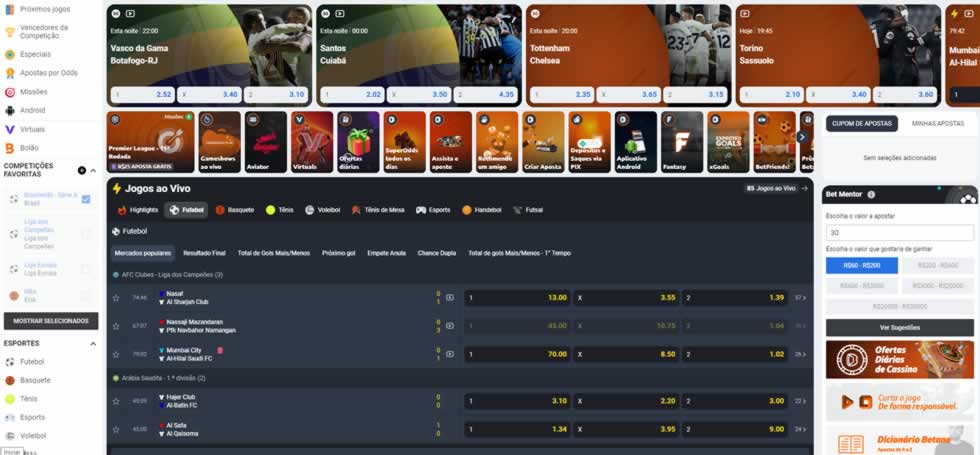
Task: Open the Bolão sidebar icon
Action: [9, 148]
